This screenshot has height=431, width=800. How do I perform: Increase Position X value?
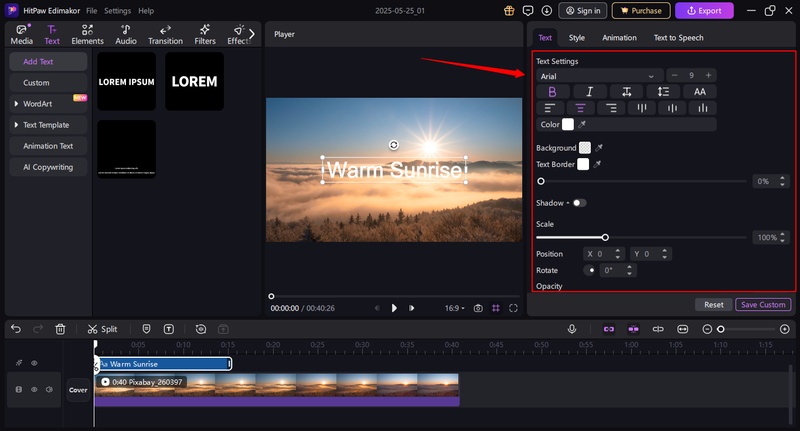tap(618, 251)
